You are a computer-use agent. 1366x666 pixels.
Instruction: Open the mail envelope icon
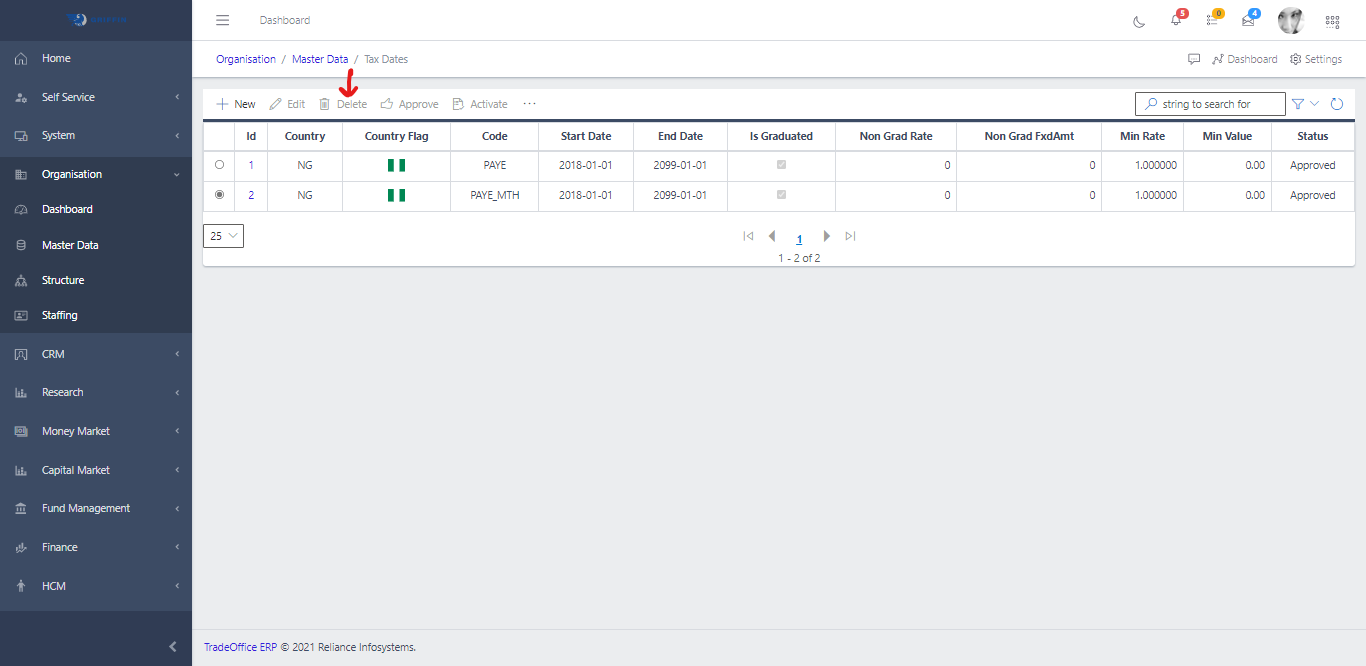tap(1248, 20)
